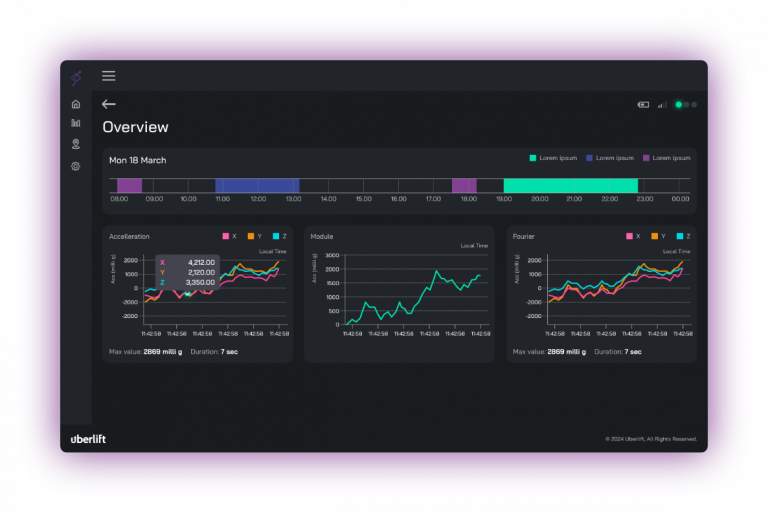This screenshot has width=768, height=513.
Task: Click the Z value 3,350.00 in tooltip
Action: 200,282
